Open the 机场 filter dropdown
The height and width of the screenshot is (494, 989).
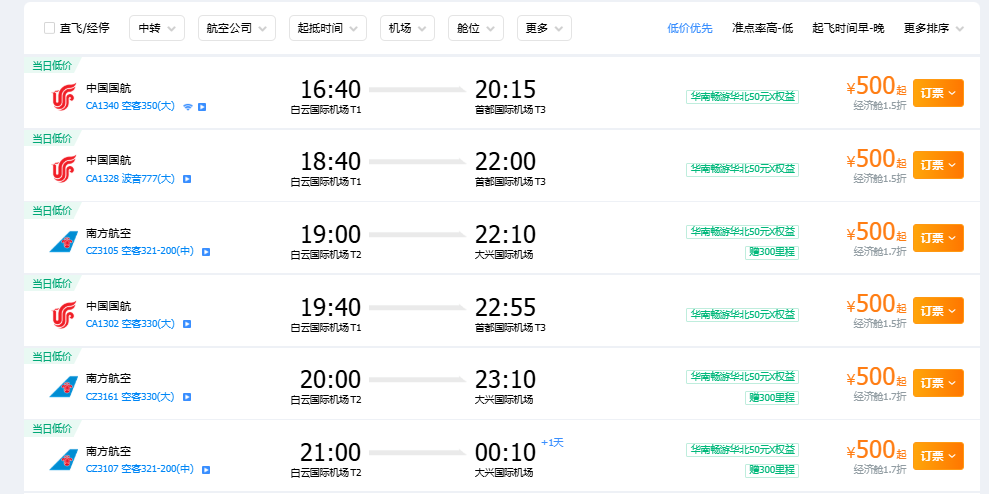point(407,28)
